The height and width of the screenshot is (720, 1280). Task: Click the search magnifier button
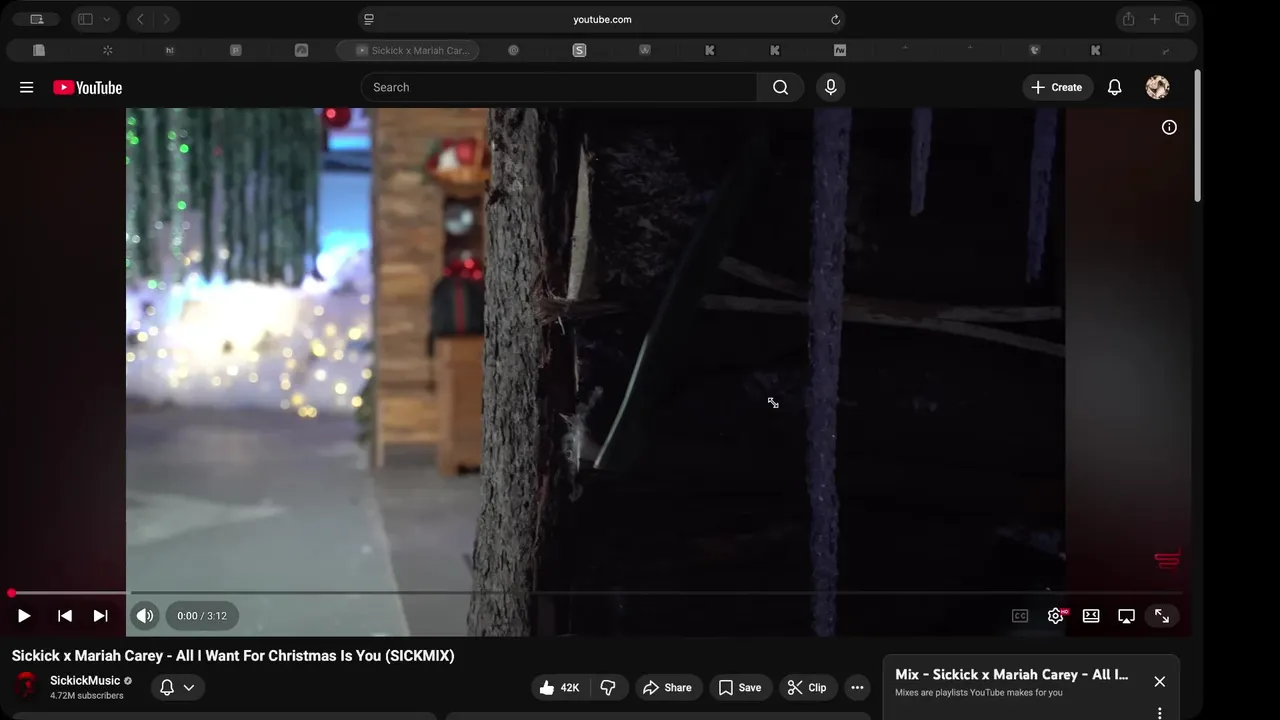[x=780, y=87]
